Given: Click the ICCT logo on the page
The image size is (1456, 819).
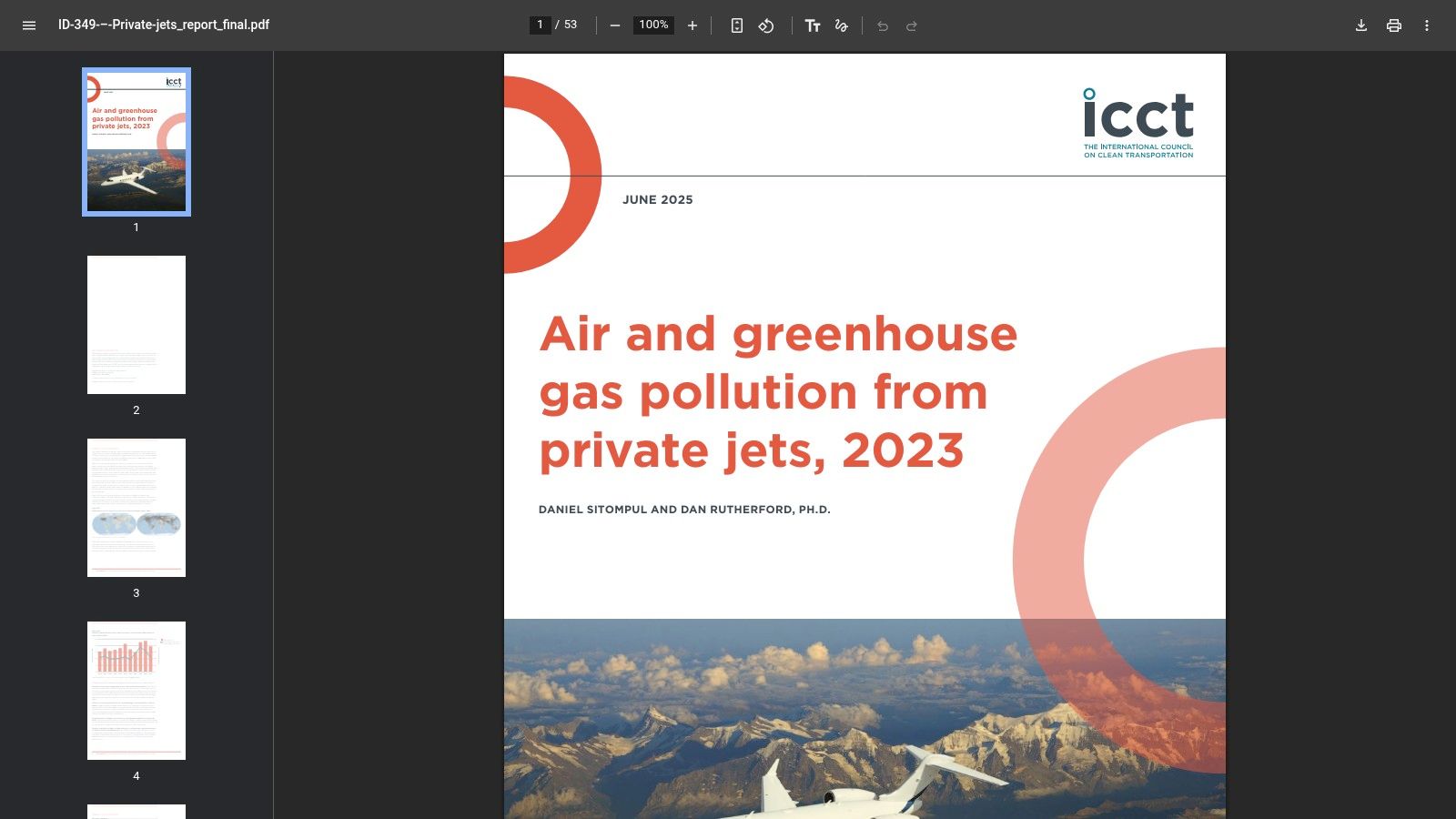Looking at the screenshot, I should 1138,123.
